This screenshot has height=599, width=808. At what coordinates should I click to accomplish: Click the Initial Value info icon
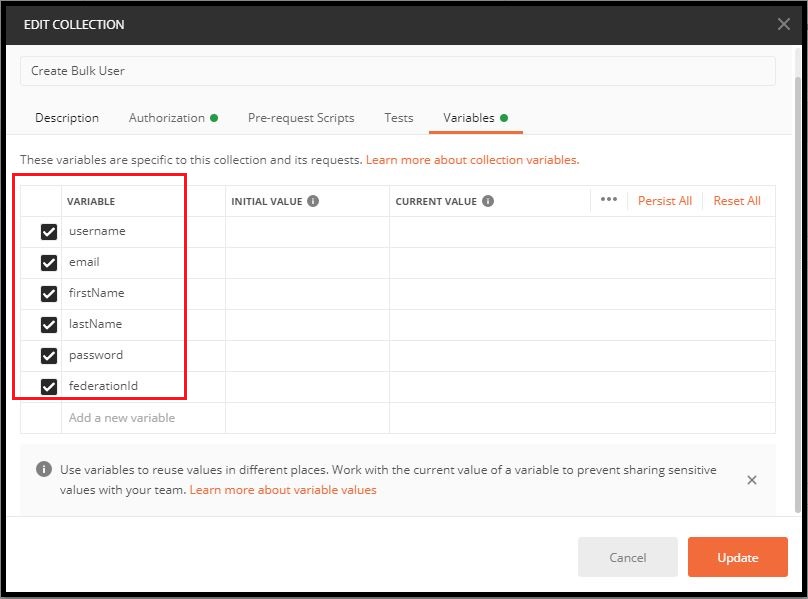[x=313, y=201]
